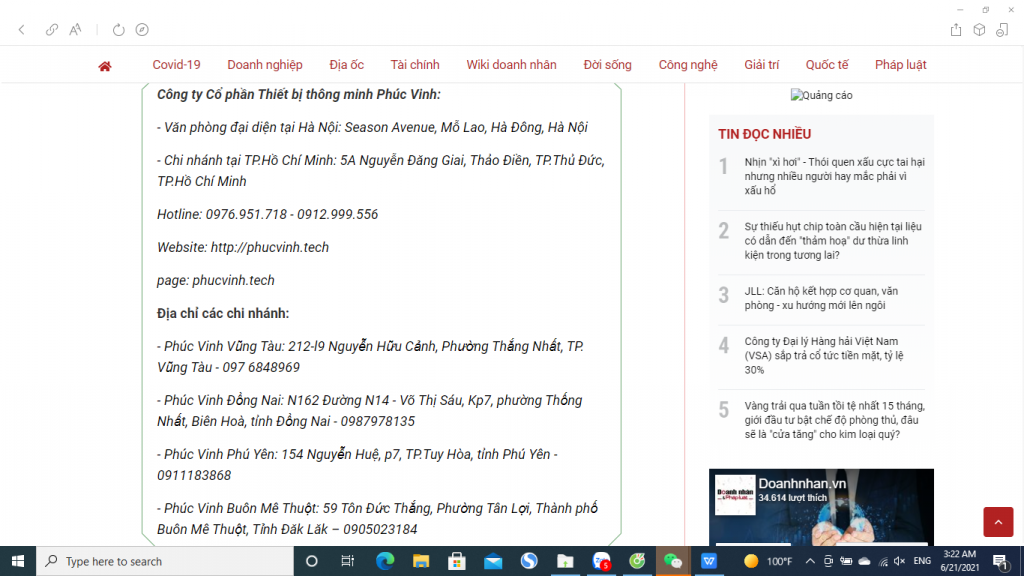Open Microsoft Store from the taskbar

[x=456, y=561]
